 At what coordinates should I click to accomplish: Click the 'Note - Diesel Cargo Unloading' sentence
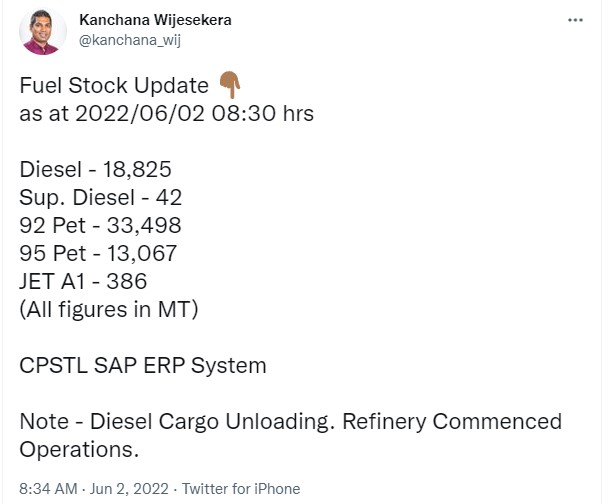click(x=177, y=422)
